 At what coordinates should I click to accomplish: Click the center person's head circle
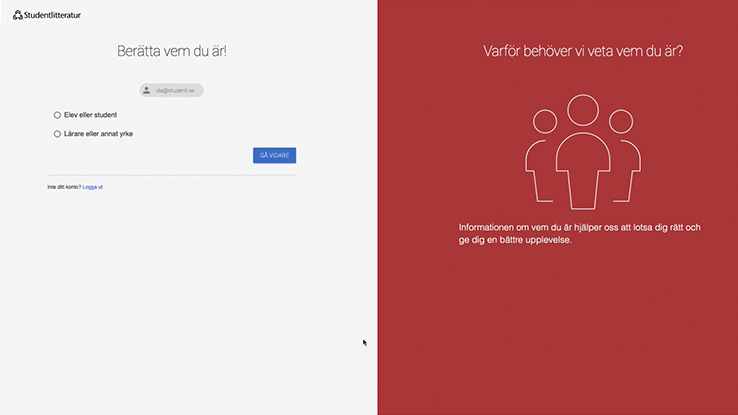pos(582,109)
